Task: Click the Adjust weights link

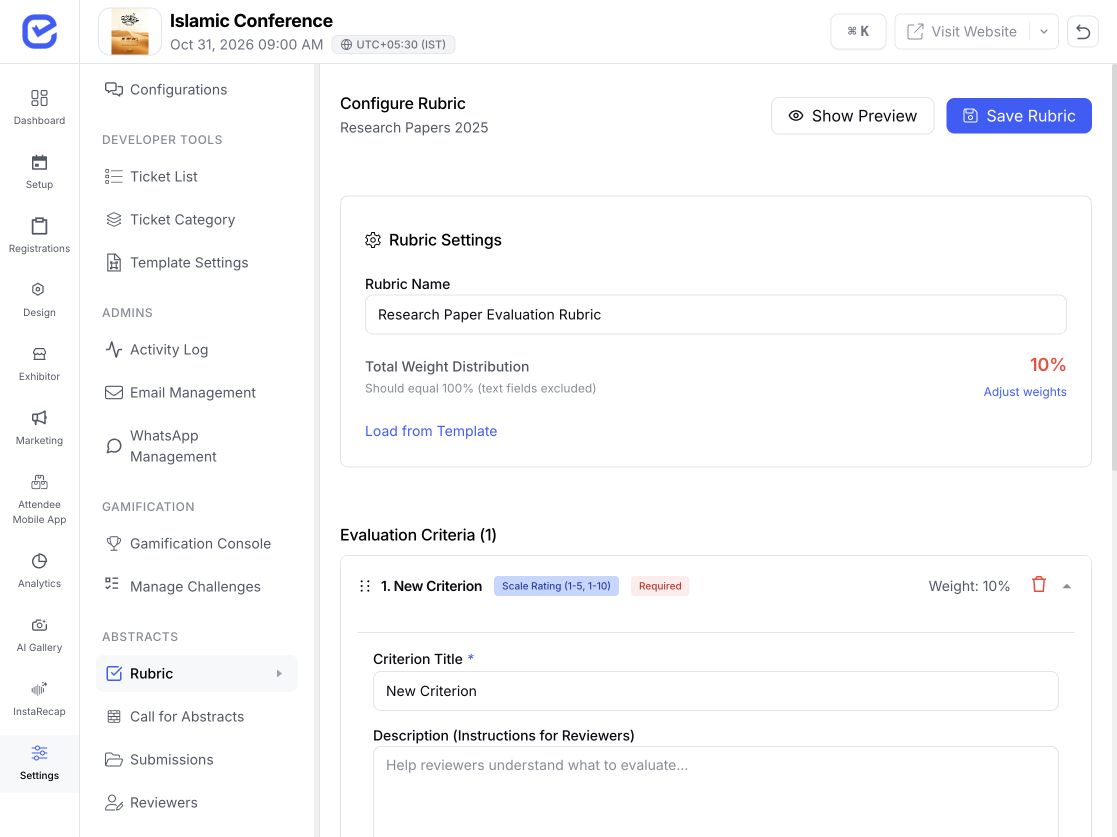Action: pyautogui.click(x=1024, y=392)
